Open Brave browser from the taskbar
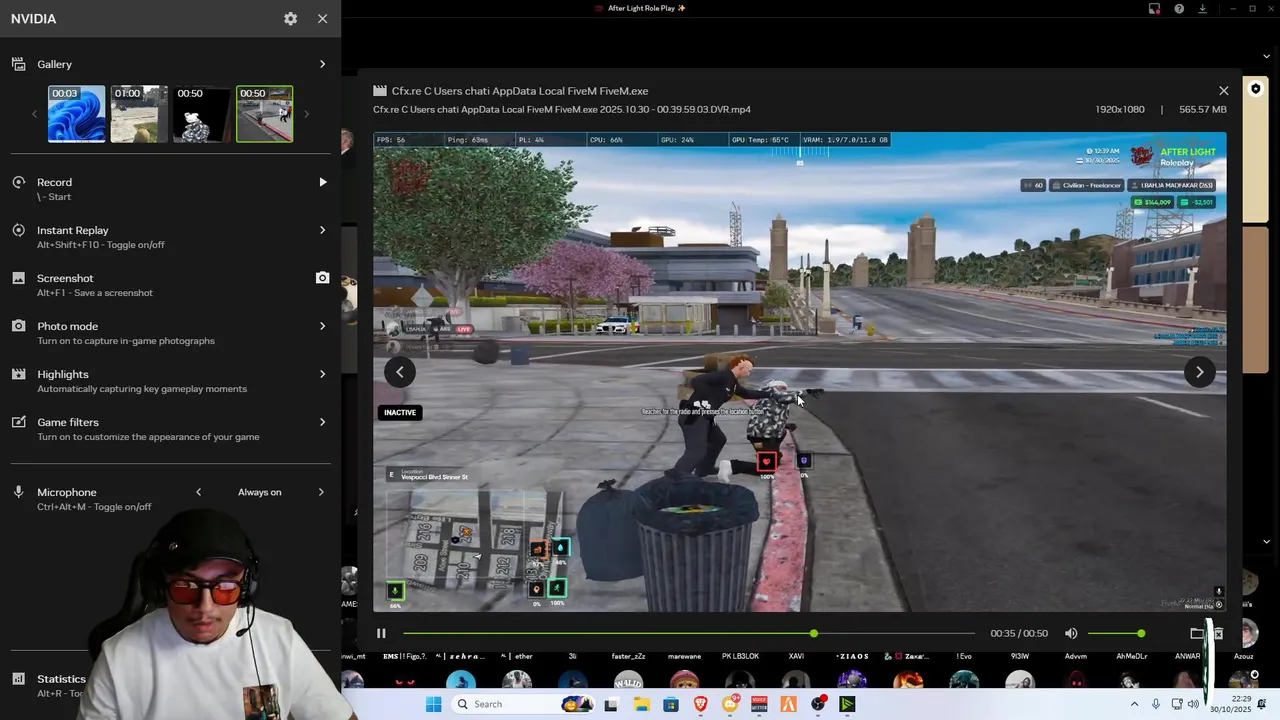The height and width of the screenshot is (720, 1280). point(700,704)
